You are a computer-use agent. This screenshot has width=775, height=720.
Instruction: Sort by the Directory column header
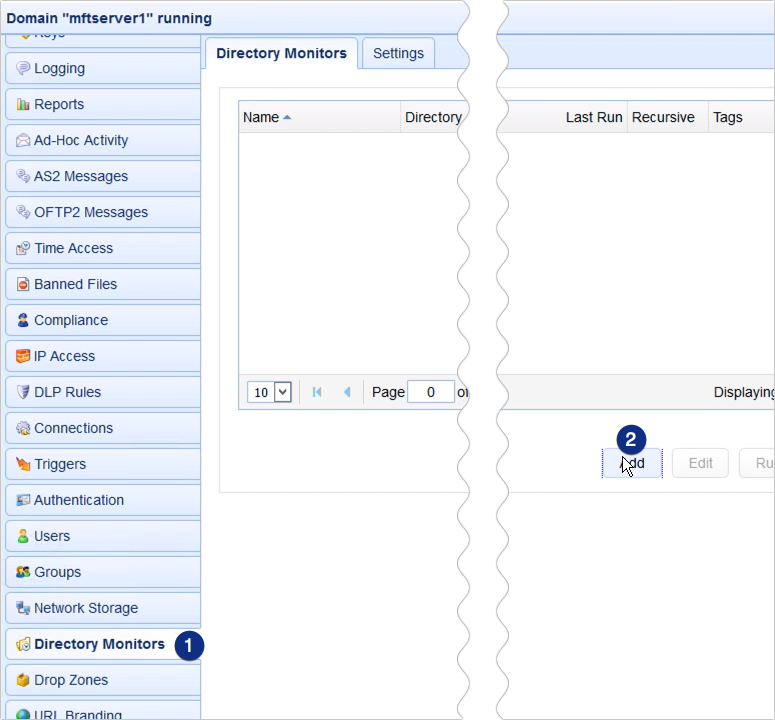pyautogui.click(x=433, y=117)
